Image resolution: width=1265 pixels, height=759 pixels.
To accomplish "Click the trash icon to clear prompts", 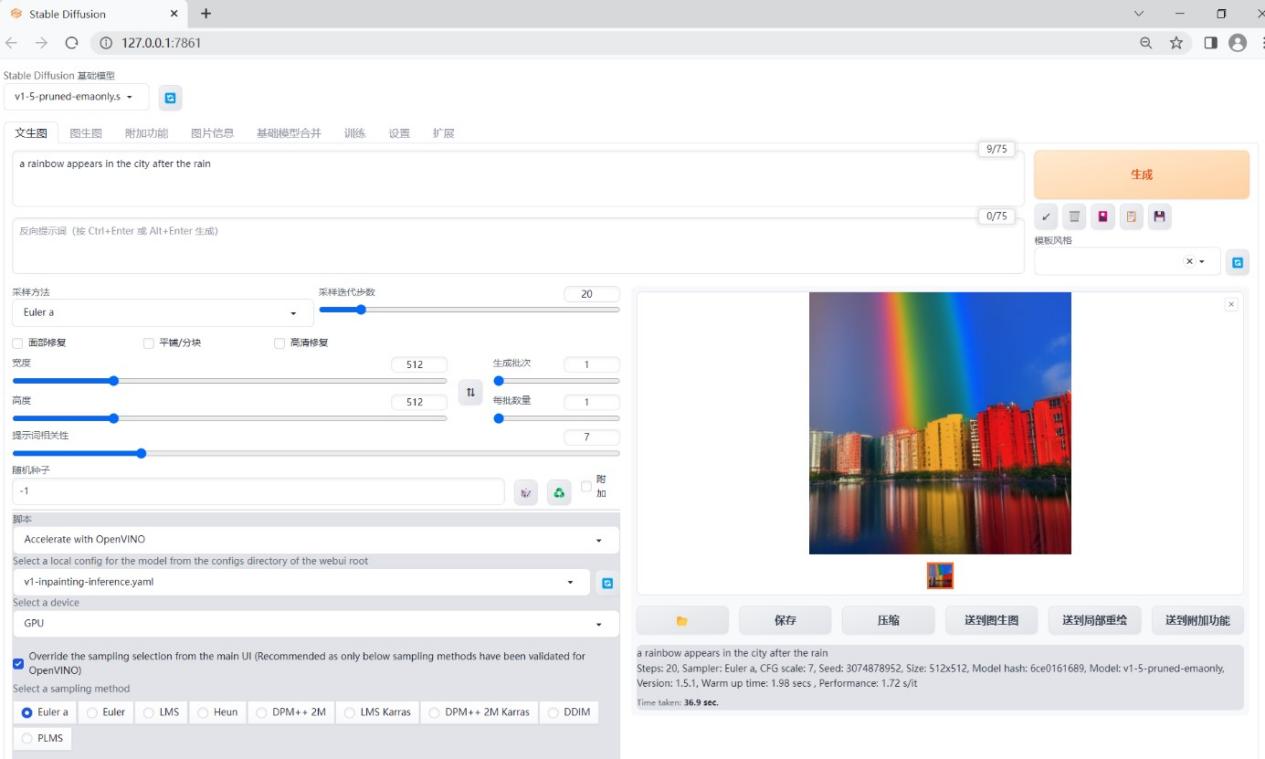I will [x=1073, y=216].
